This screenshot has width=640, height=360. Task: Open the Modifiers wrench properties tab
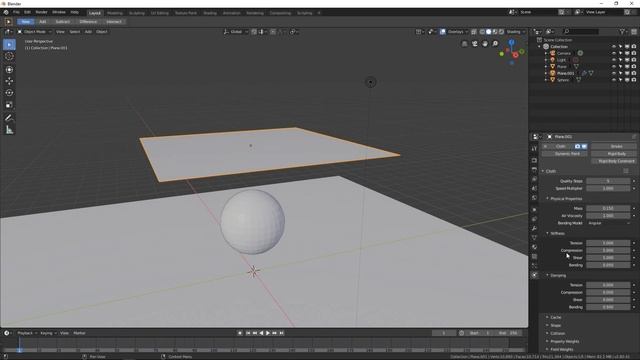tap(534, 229)
